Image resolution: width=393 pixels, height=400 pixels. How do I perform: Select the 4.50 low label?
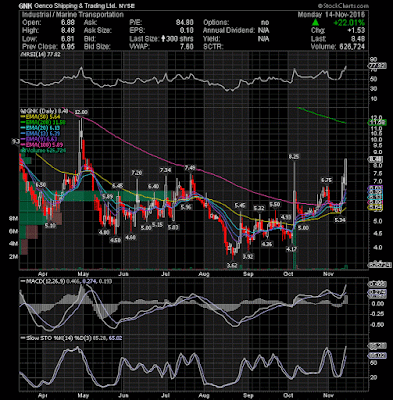click(x=115, y=240)
